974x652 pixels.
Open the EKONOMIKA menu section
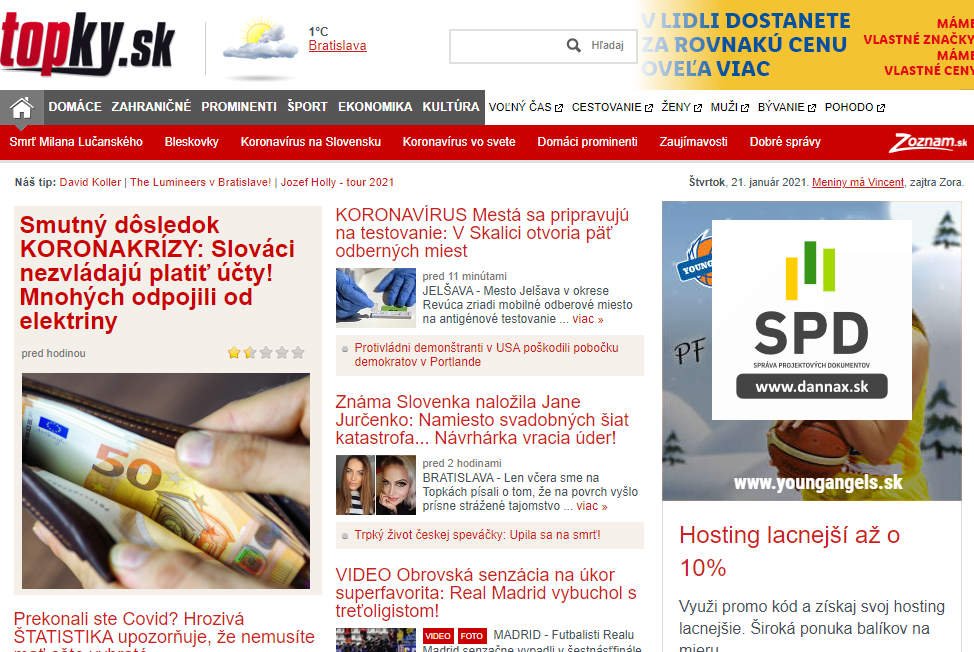click(x=375, y=107)
